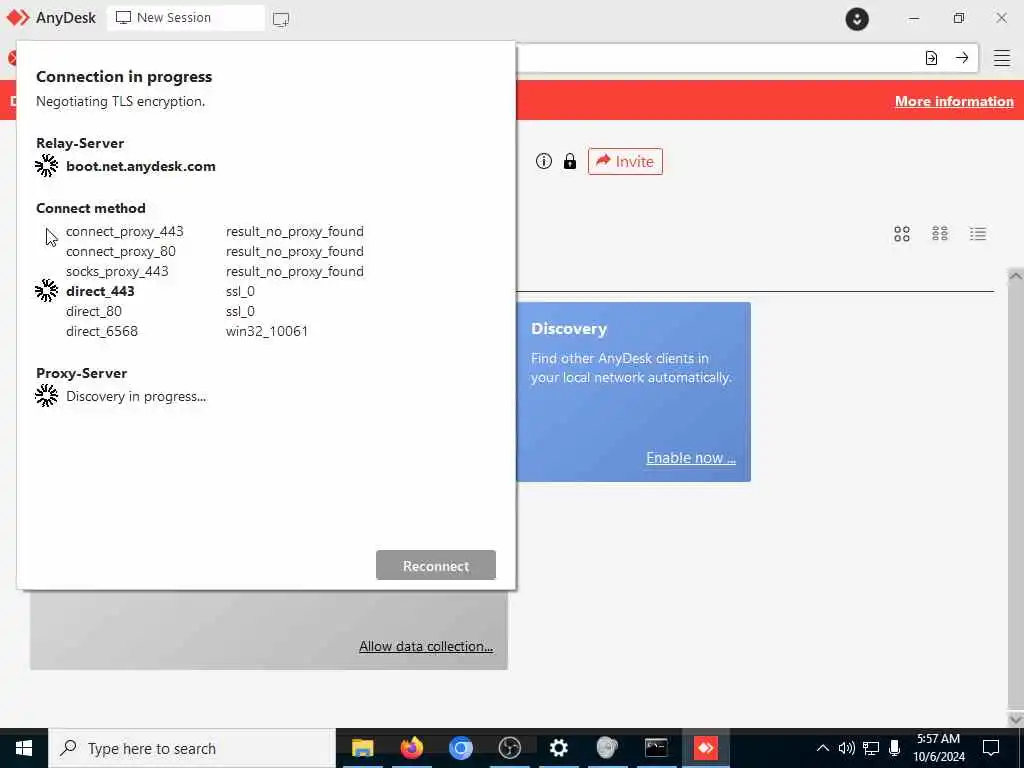Open the More information link
The width and height of the screenshot is (1024, 768).
click(954, 101)
